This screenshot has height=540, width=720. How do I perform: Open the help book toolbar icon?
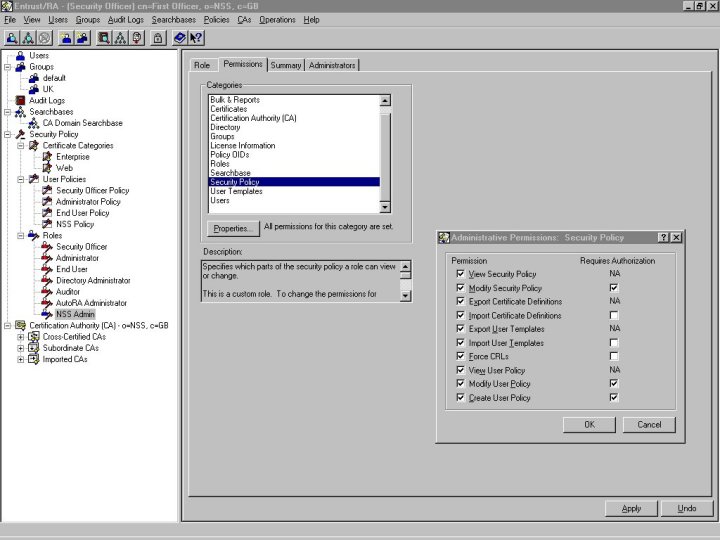pos(180,38)
